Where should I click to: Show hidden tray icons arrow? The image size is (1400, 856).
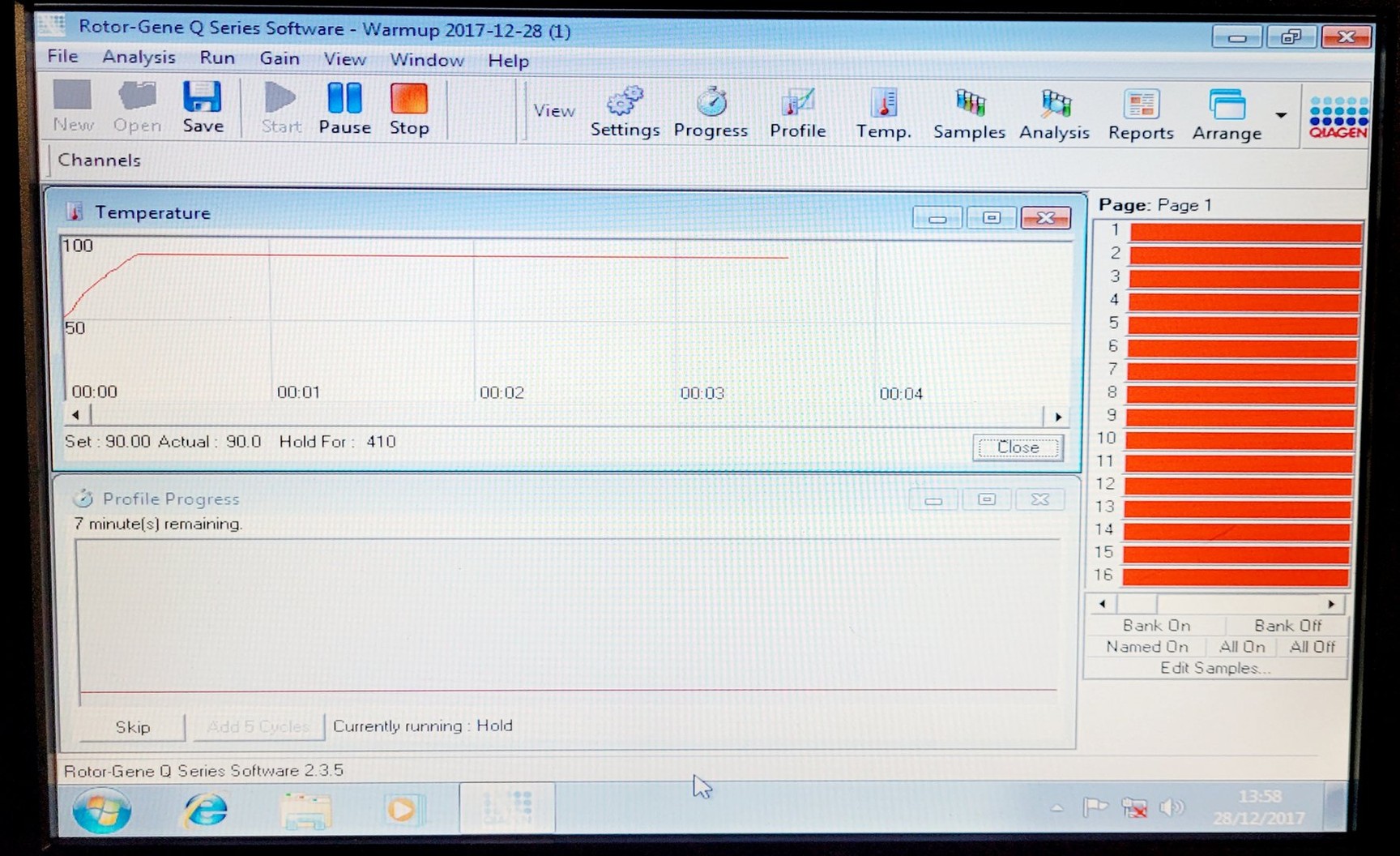pos(1056,807)
